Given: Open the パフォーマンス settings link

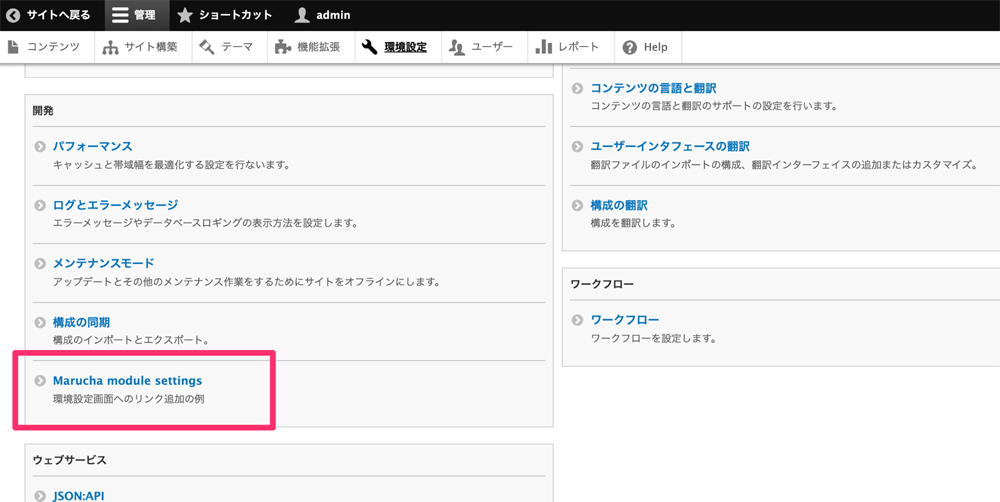Looking at the screenshot, I should (x=92, y=147).
